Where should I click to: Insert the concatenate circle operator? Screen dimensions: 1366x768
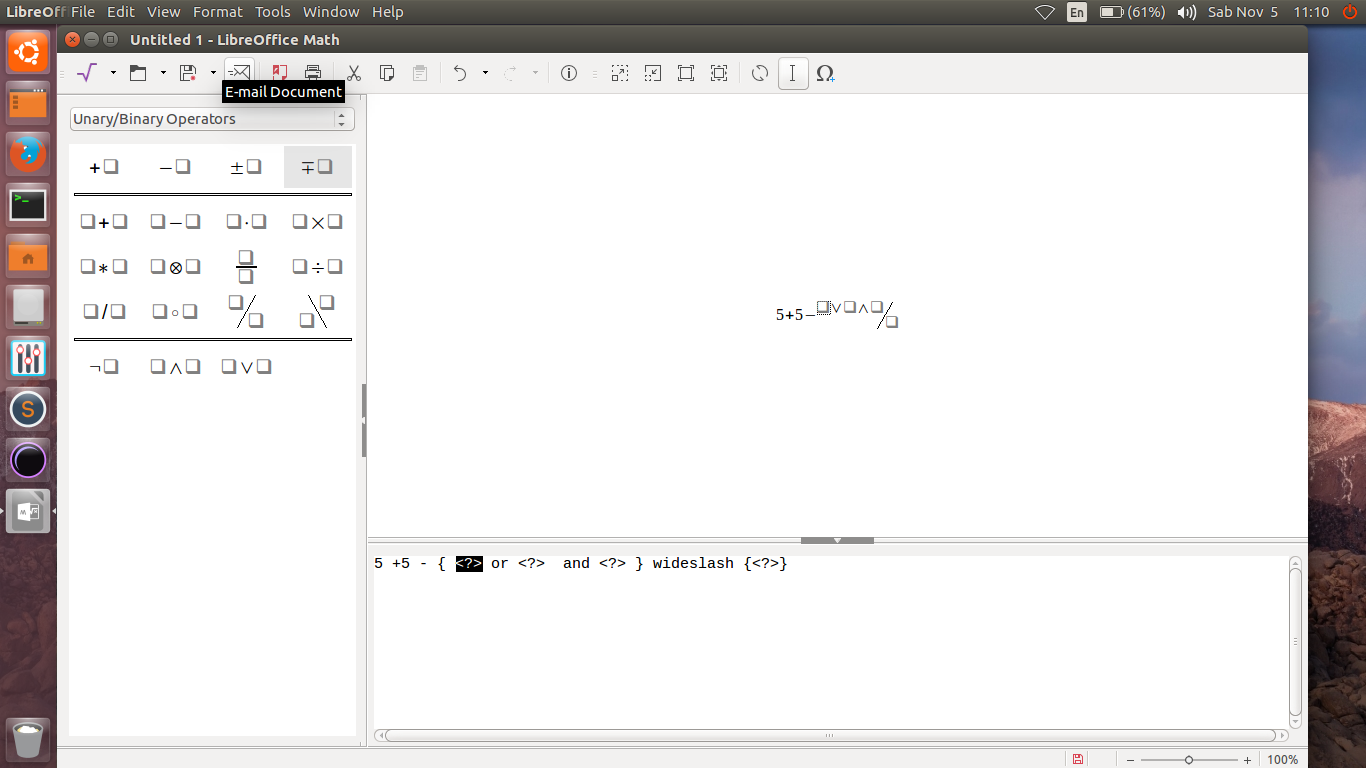pyautogui.click(x=175, y=312)
